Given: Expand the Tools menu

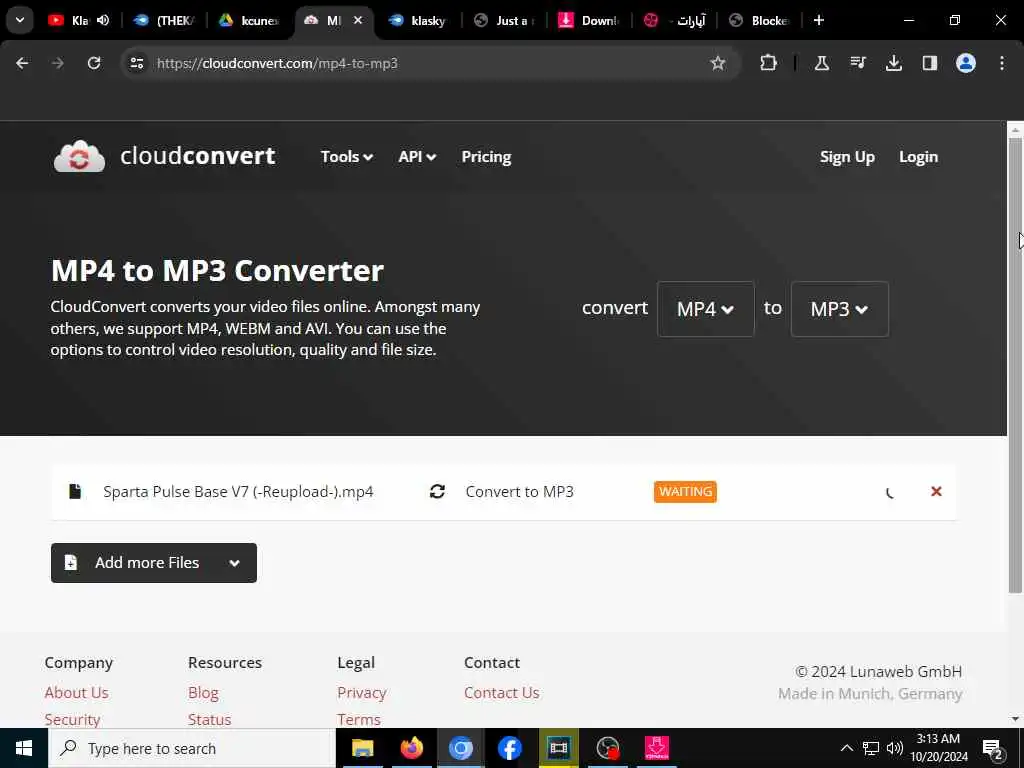Looking at the screenshot, I should 347,157.
